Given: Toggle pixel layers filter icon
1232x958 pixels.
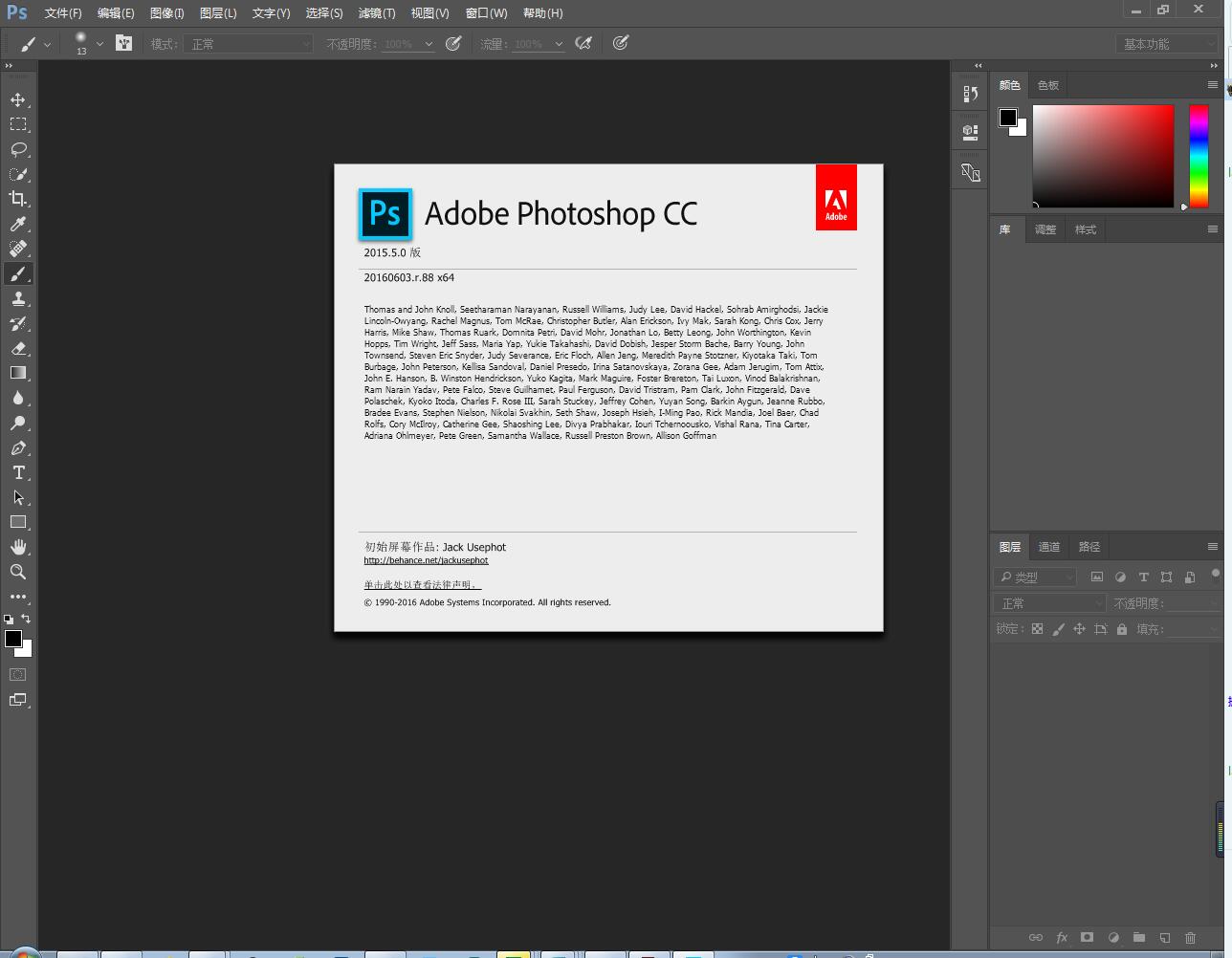Looking at the screenshot, I should 1097,577.
